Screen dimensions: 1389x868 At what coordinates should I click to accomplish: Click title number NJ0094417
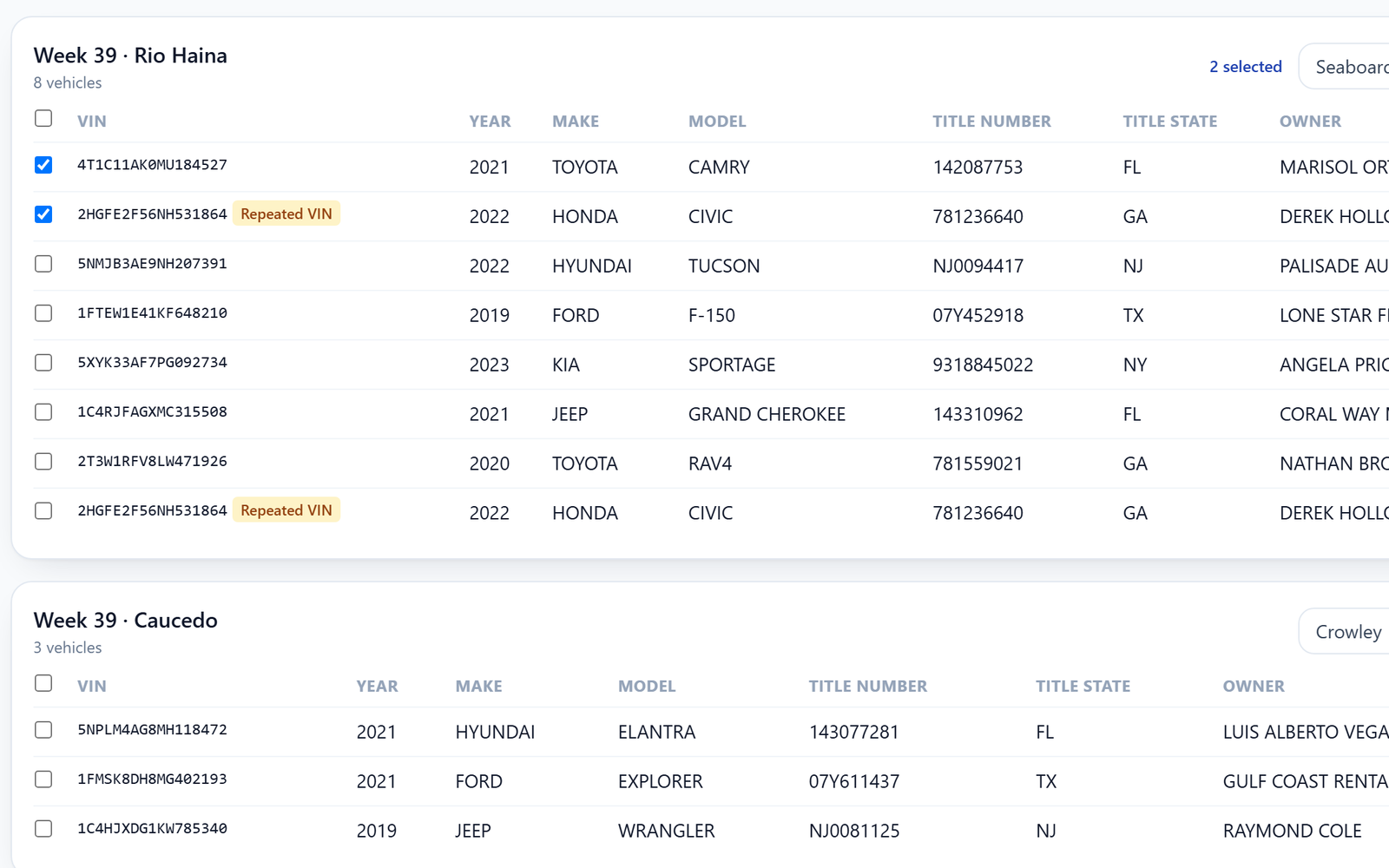[978, 266]
